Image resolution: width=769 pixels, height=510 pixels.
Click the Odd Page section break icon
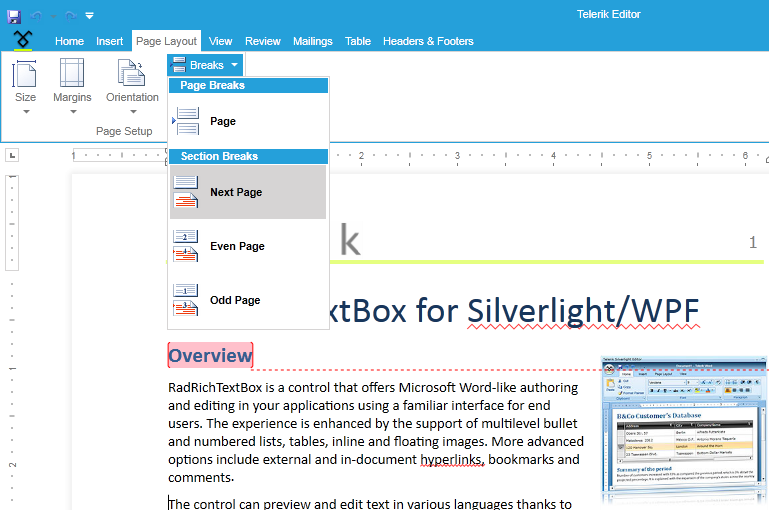click(x=186, y=300)
